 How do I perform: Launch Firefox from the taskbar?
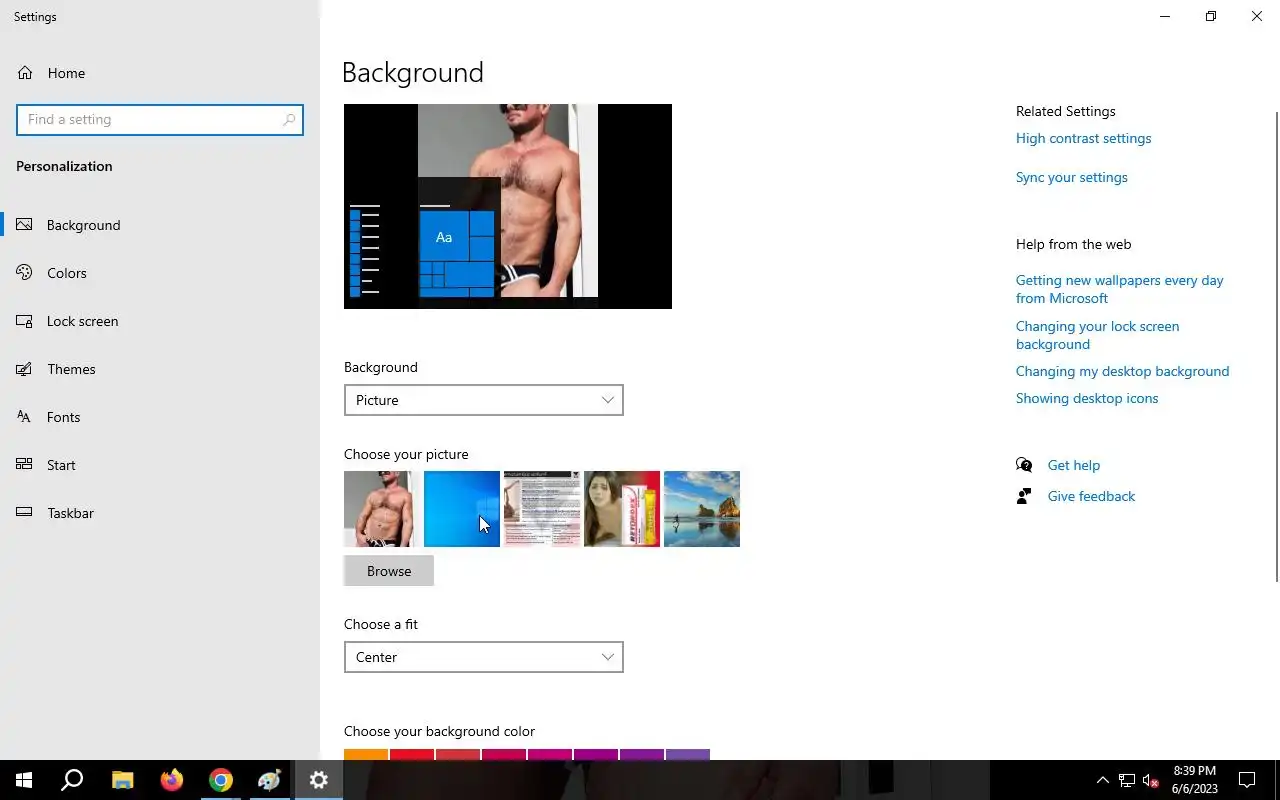point(171,780)
